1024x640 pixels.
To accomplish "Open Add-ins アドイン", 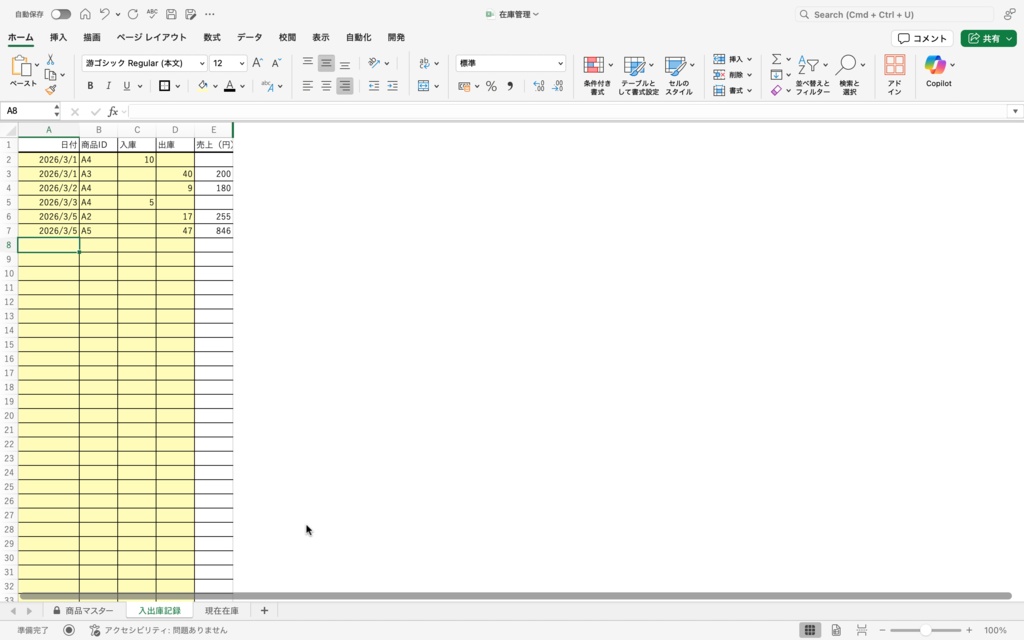I will coord(895,75).
